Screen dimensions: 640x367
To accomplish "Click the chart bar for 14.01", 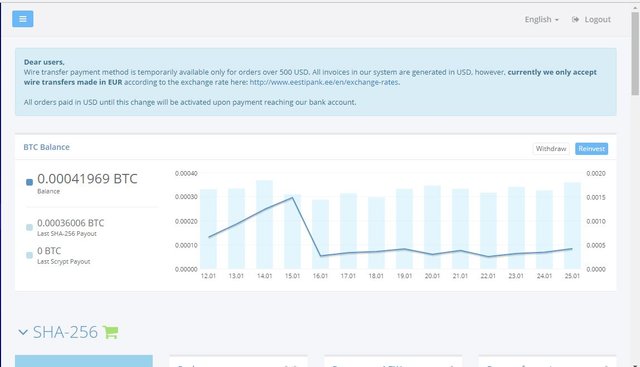I will coord(264,225).
